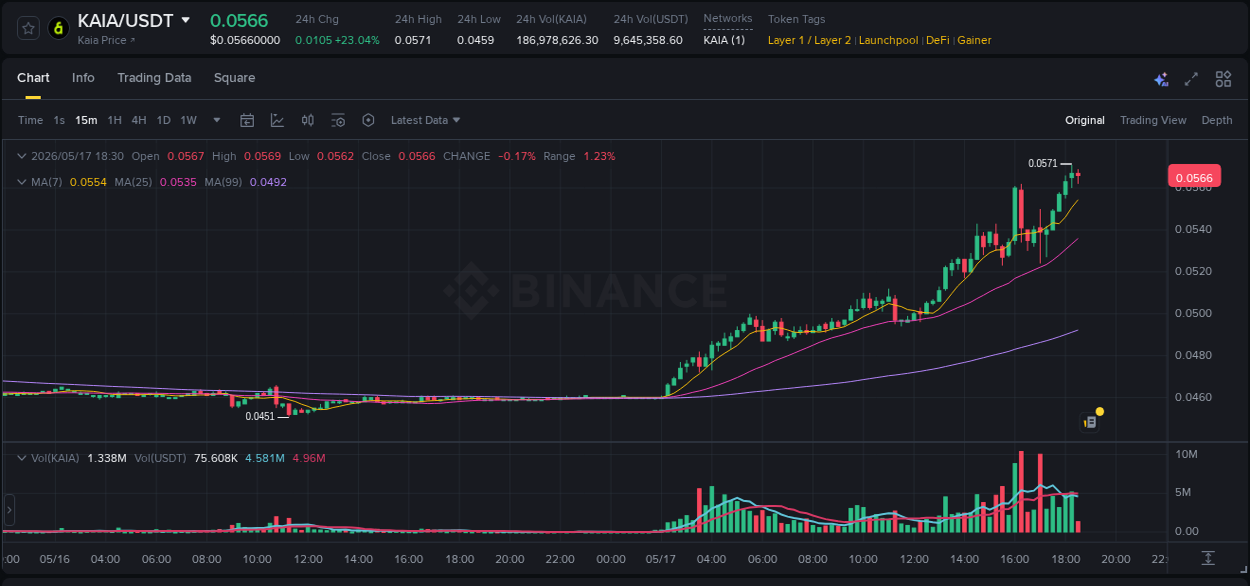Image resolution: width=1250 pixels, height=586 pixels.
Task: Click the MA(99) value 0.0492
Action: [x=268, y=182]
